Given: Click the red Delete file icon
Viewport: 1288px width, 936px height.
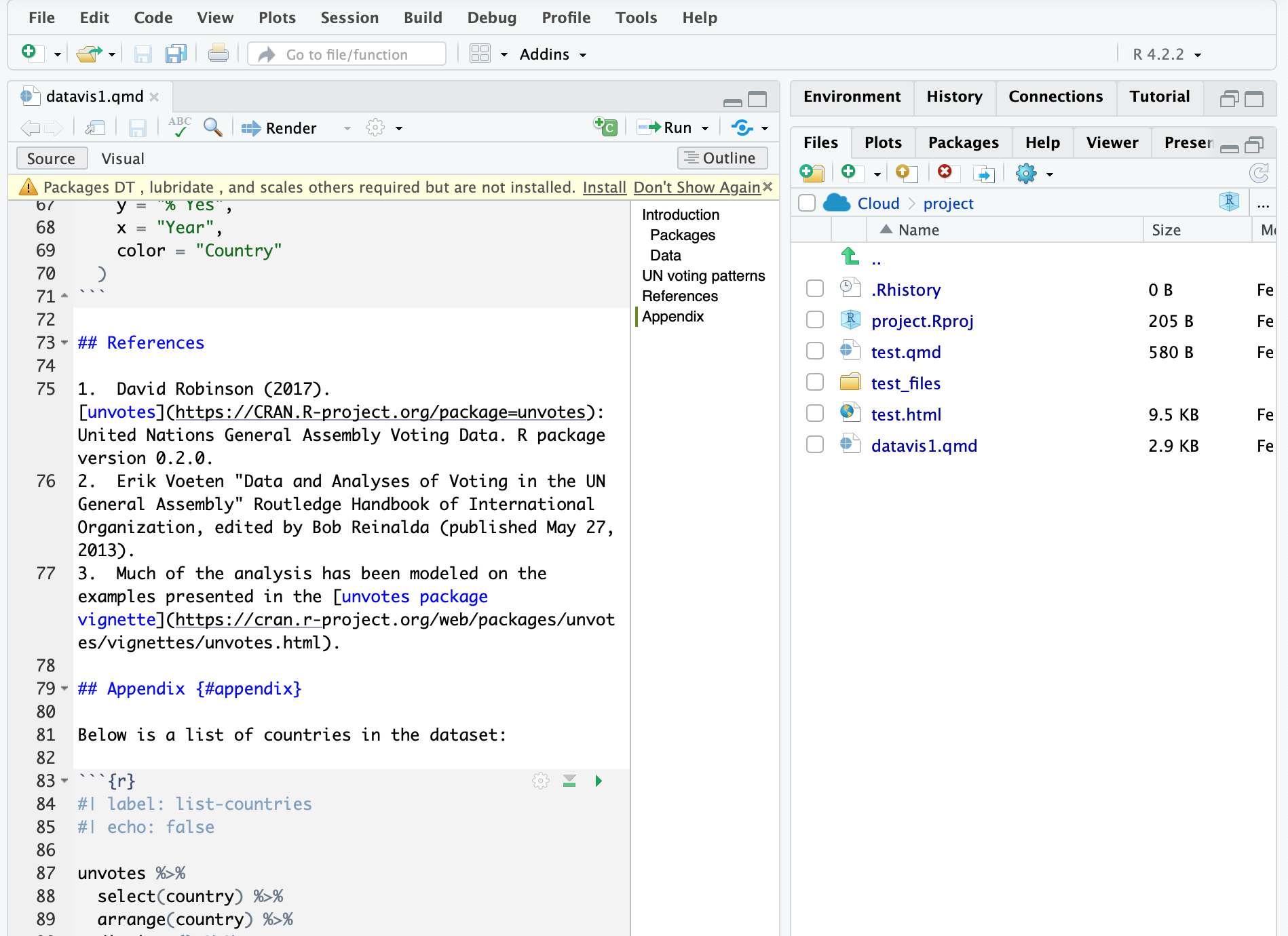Looking at the screenshot, I should (x=945, y=172).
